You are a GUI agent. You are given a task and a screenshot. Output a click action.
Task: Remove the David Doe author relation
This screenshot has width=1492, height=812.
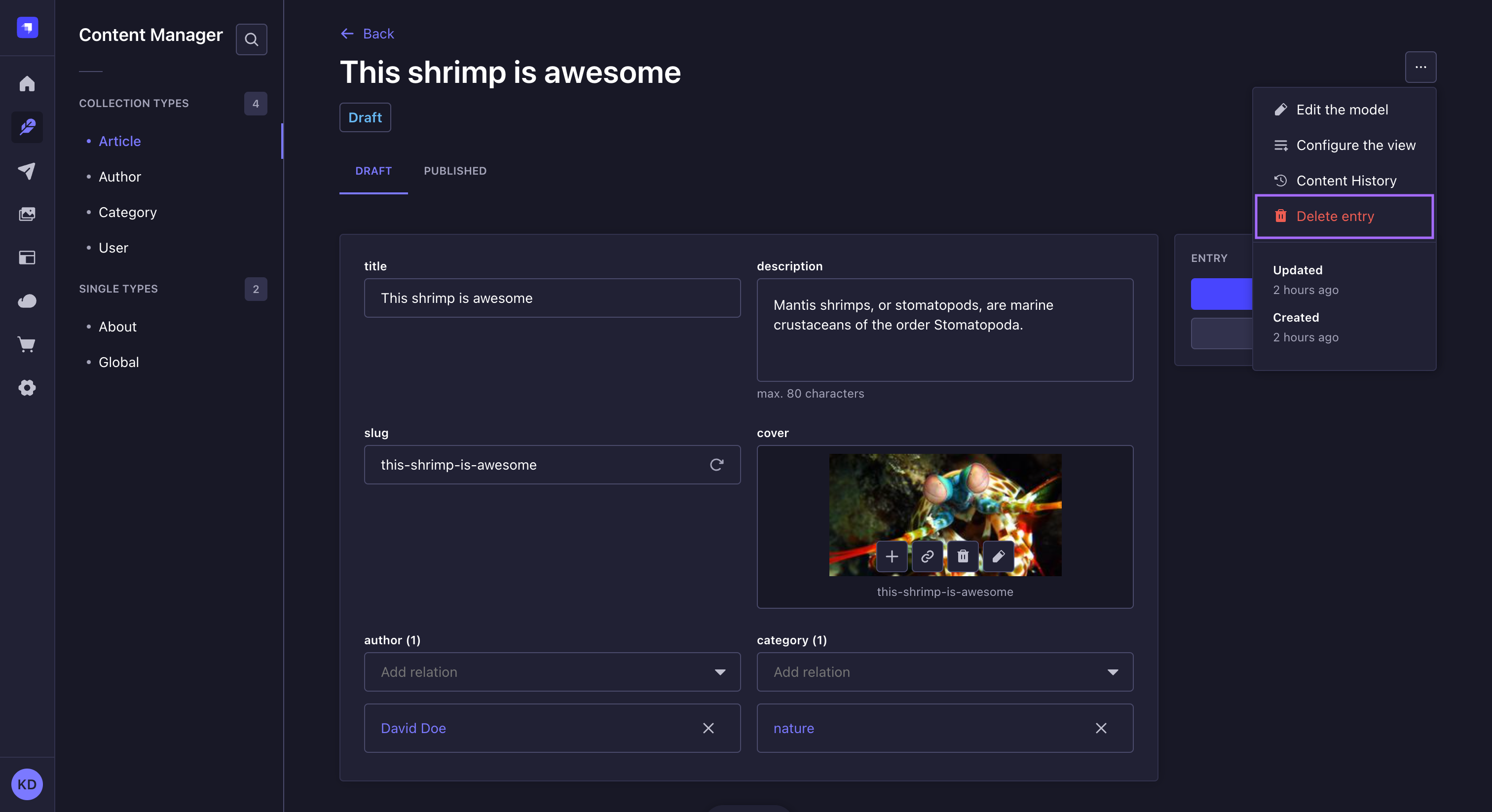coord(708,728)
